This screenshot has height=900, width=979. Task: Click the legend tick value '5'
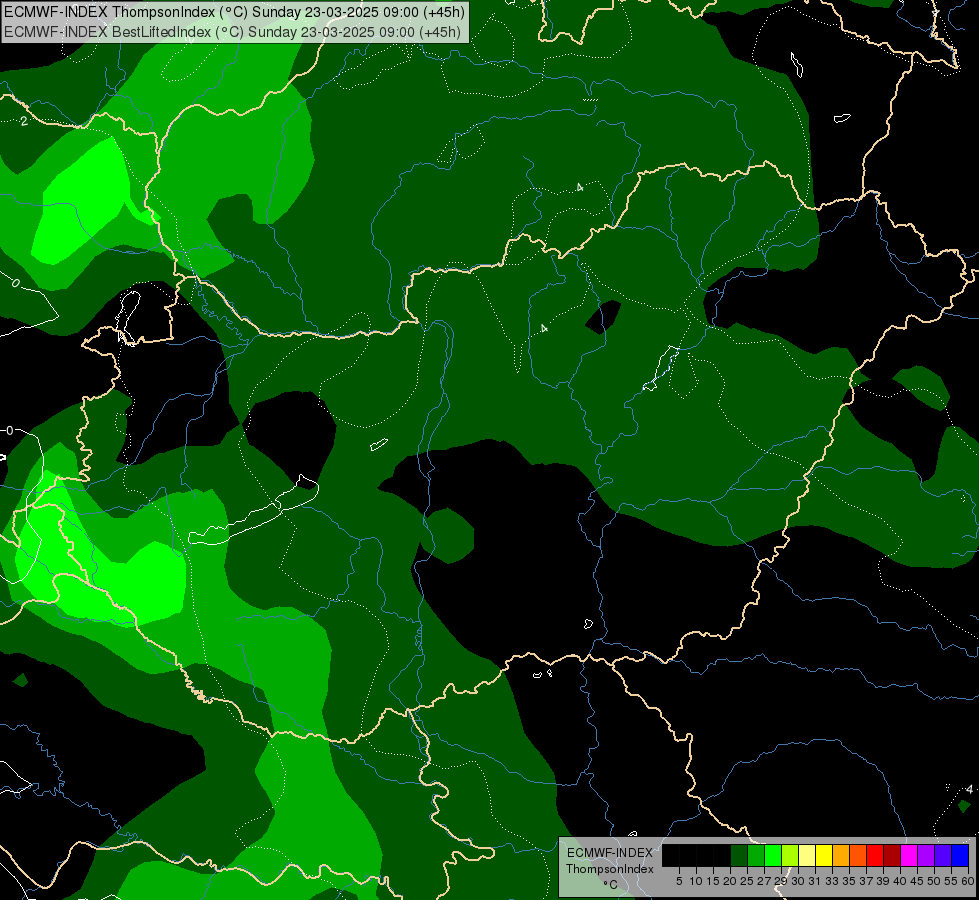(679, 881)
